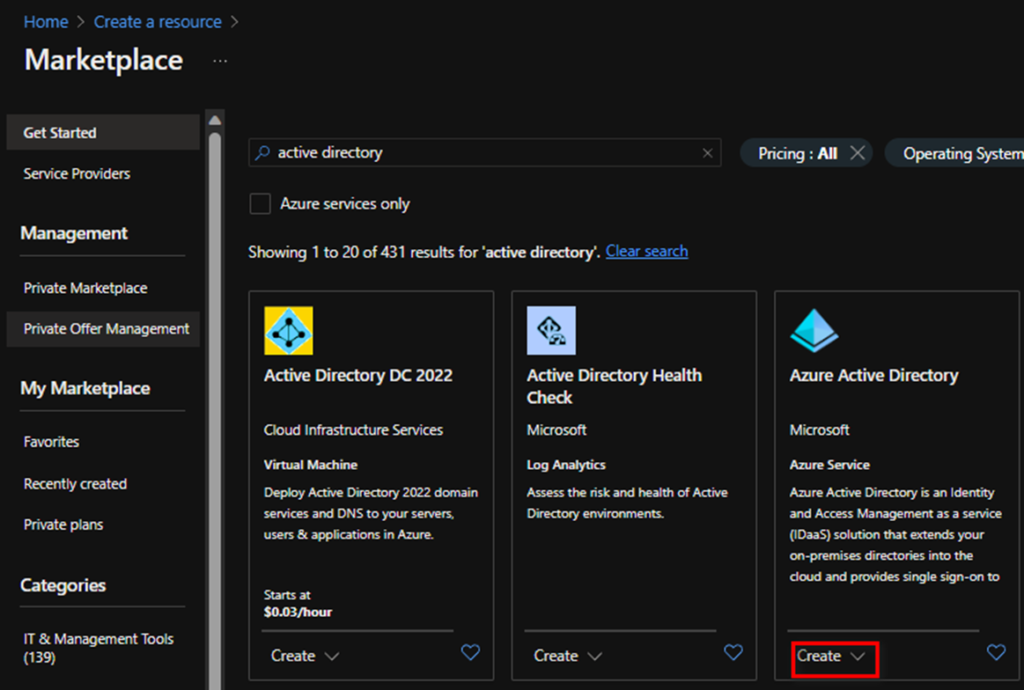This screenshot has height=690, width=1024.
Task: Click the $0.03/hour price text
Action: pos(298,612)
